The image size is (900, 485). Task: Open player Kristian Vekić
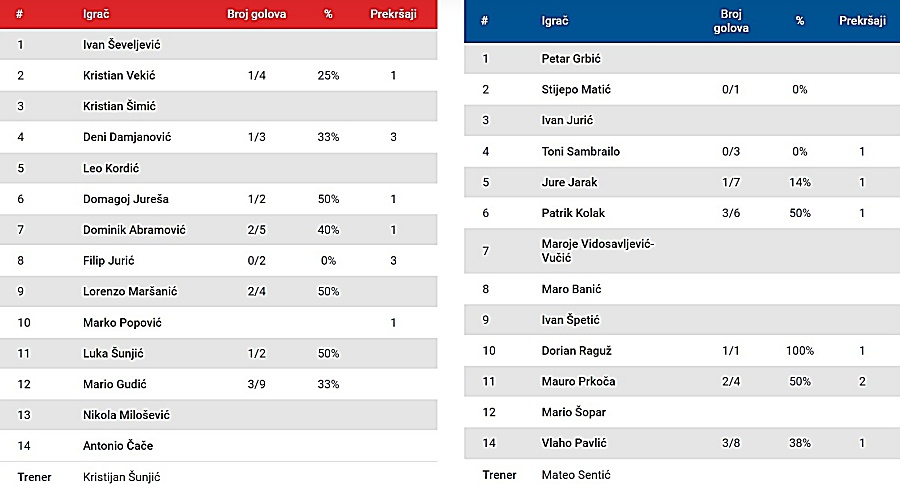(119, 75)
